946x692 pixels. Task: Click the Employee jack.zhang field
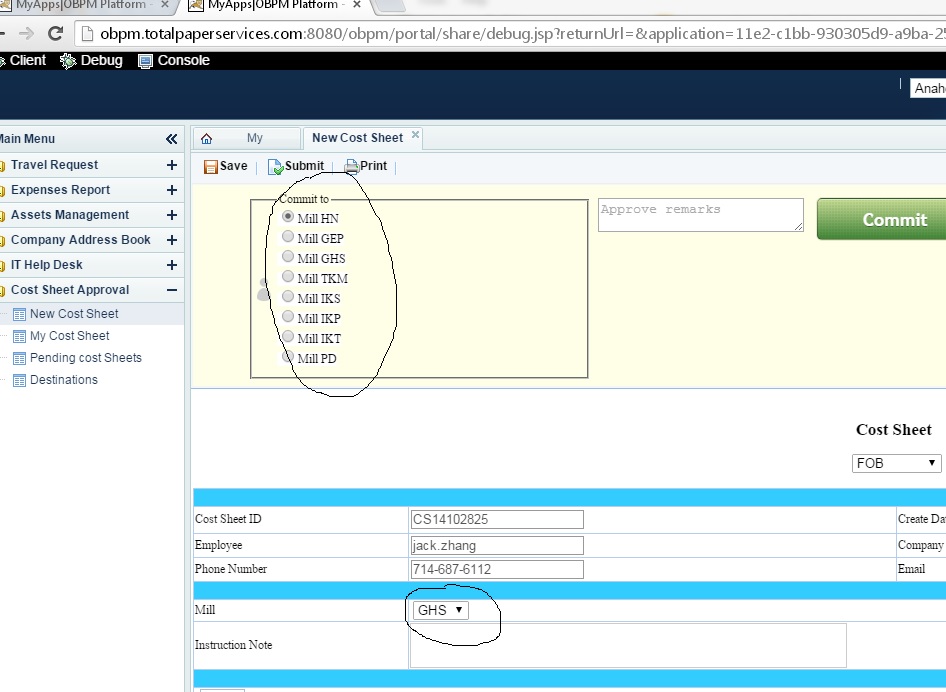(x=497, y=545)
